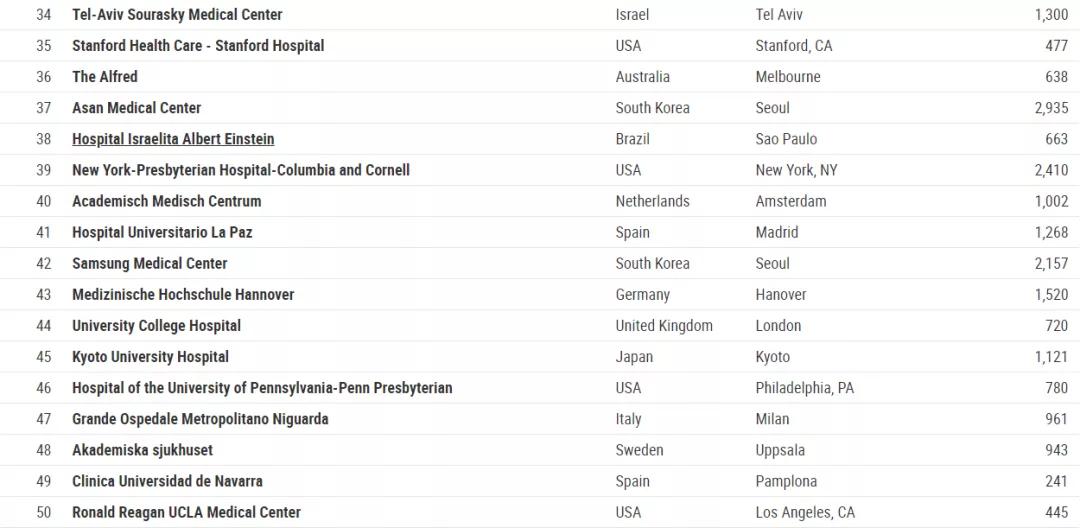This screenshot has height=528, width=1080.
Task: Open Samsung Medical Center entry
Action: point(149,264)
